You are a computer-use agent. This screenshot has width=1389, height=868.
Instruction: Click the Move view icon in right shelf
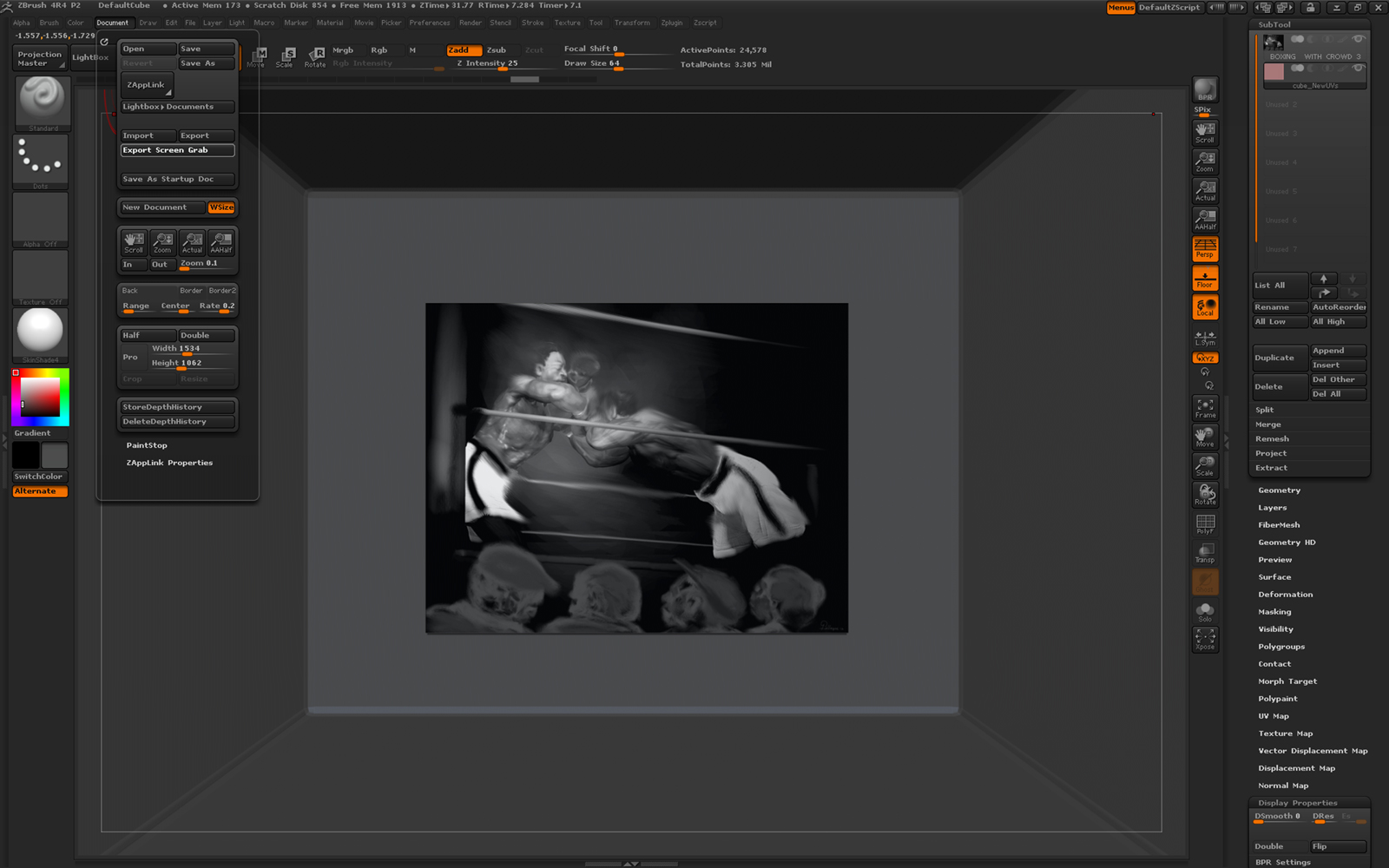pyautogui.click(x=1205, y=437)
